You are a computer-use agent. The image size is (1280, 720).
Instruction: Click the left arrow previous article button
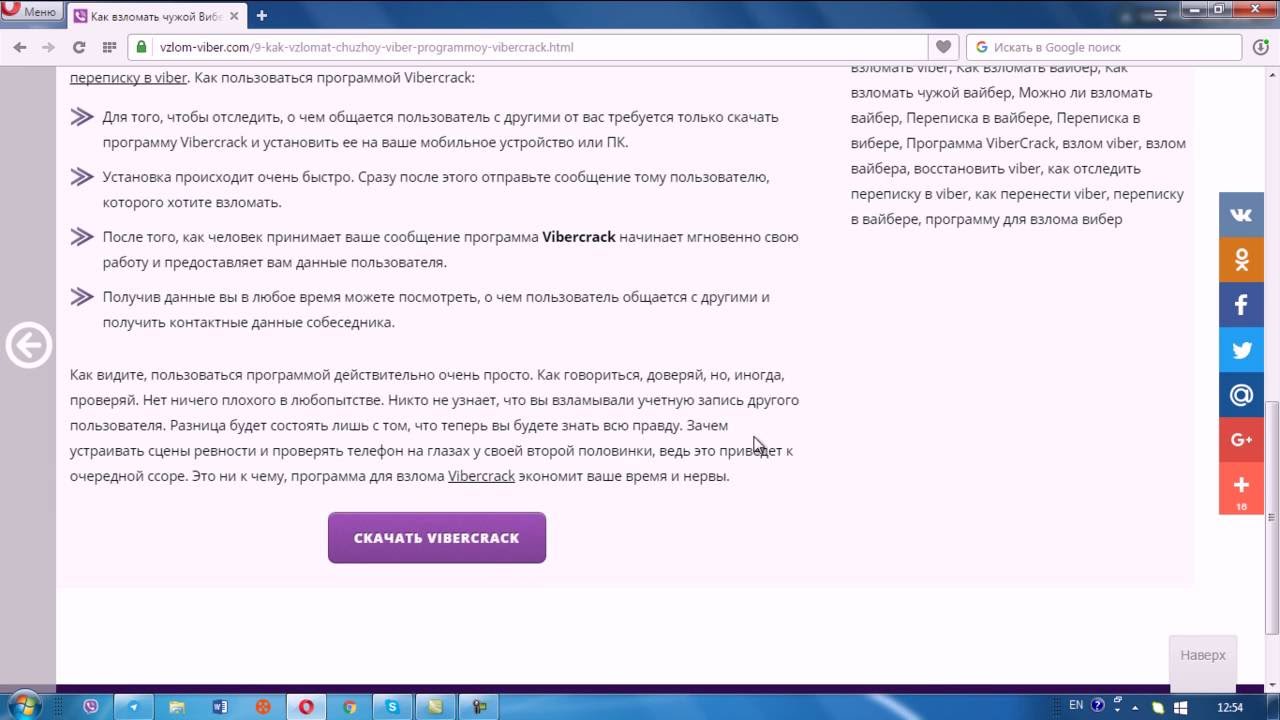click(x=28, y=346)
